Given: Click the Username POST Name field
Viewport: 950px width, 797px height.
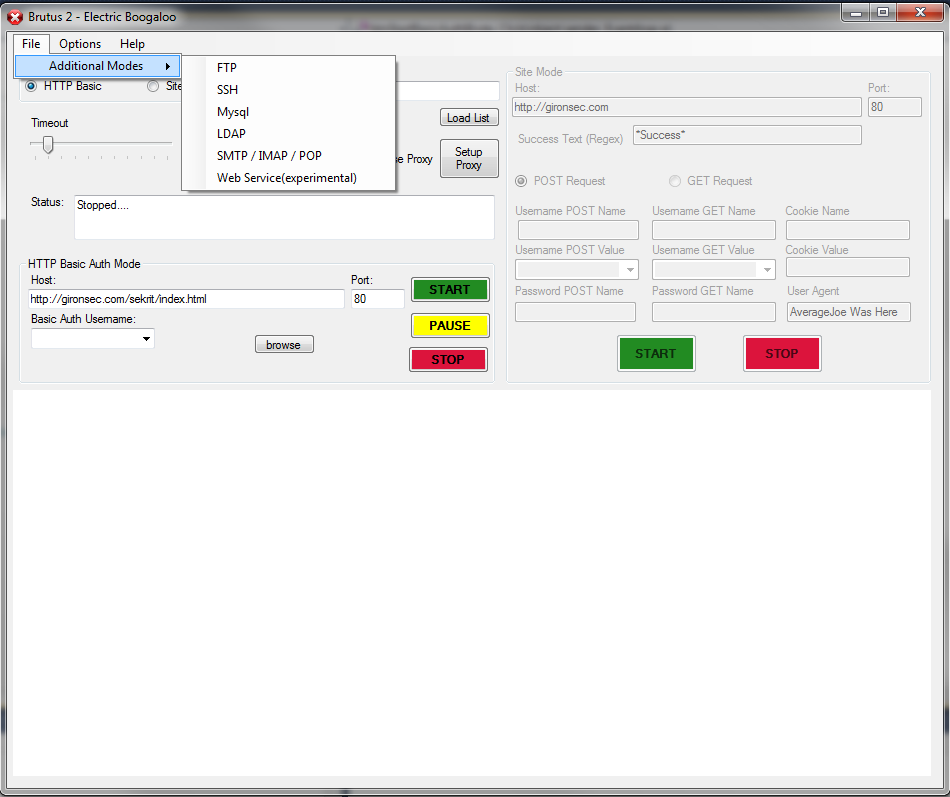Looking at the screenshot, I should 578,230.
